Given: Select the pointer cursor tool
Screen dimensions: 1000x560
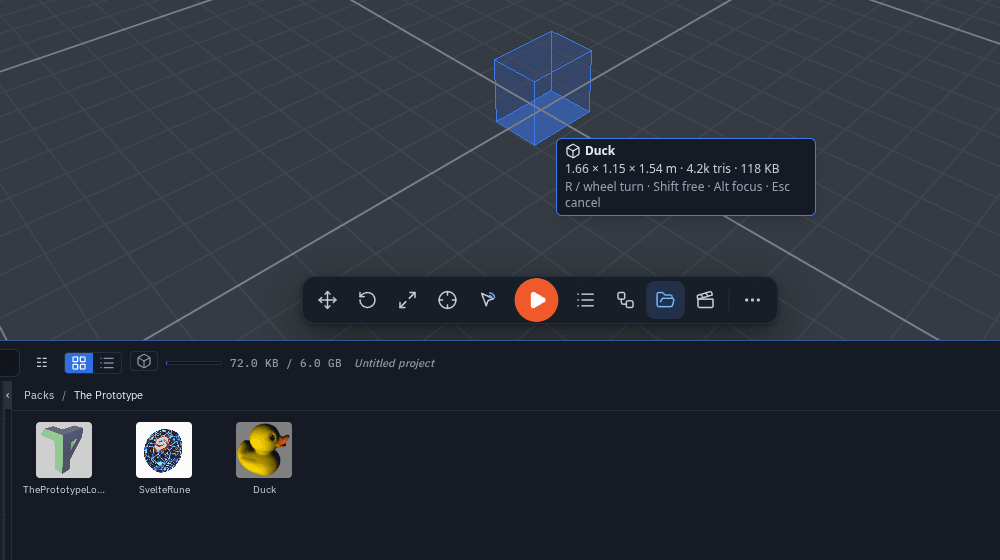Looking at the screenshot, I should [488, 300].
